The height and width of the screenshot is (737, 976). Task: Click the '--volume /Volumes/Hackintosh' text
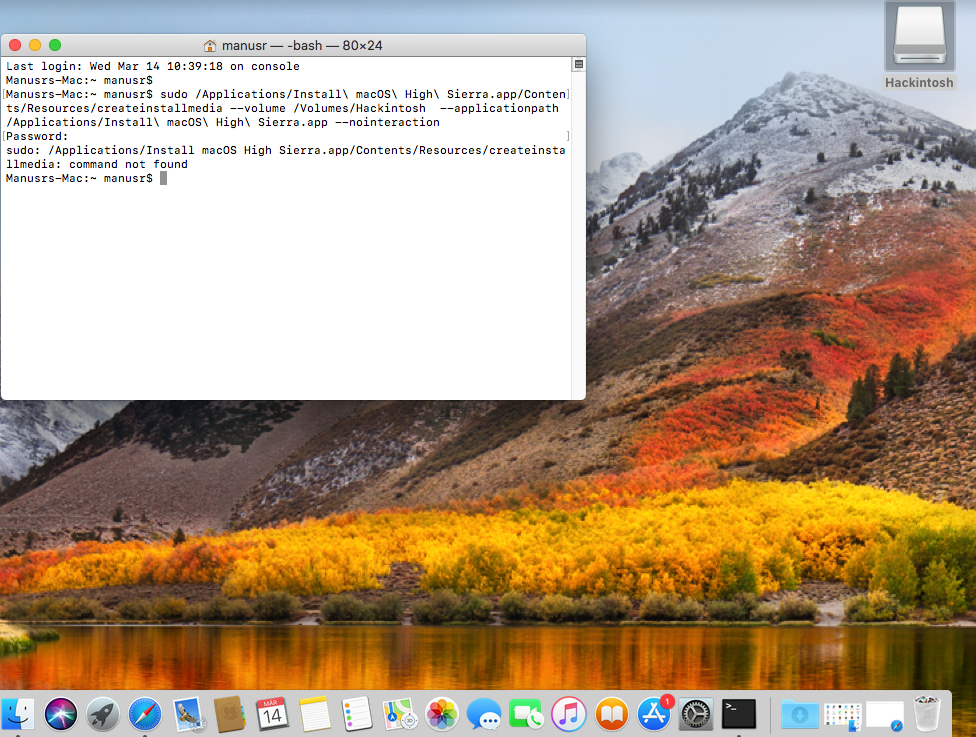[x=328, y=108]
